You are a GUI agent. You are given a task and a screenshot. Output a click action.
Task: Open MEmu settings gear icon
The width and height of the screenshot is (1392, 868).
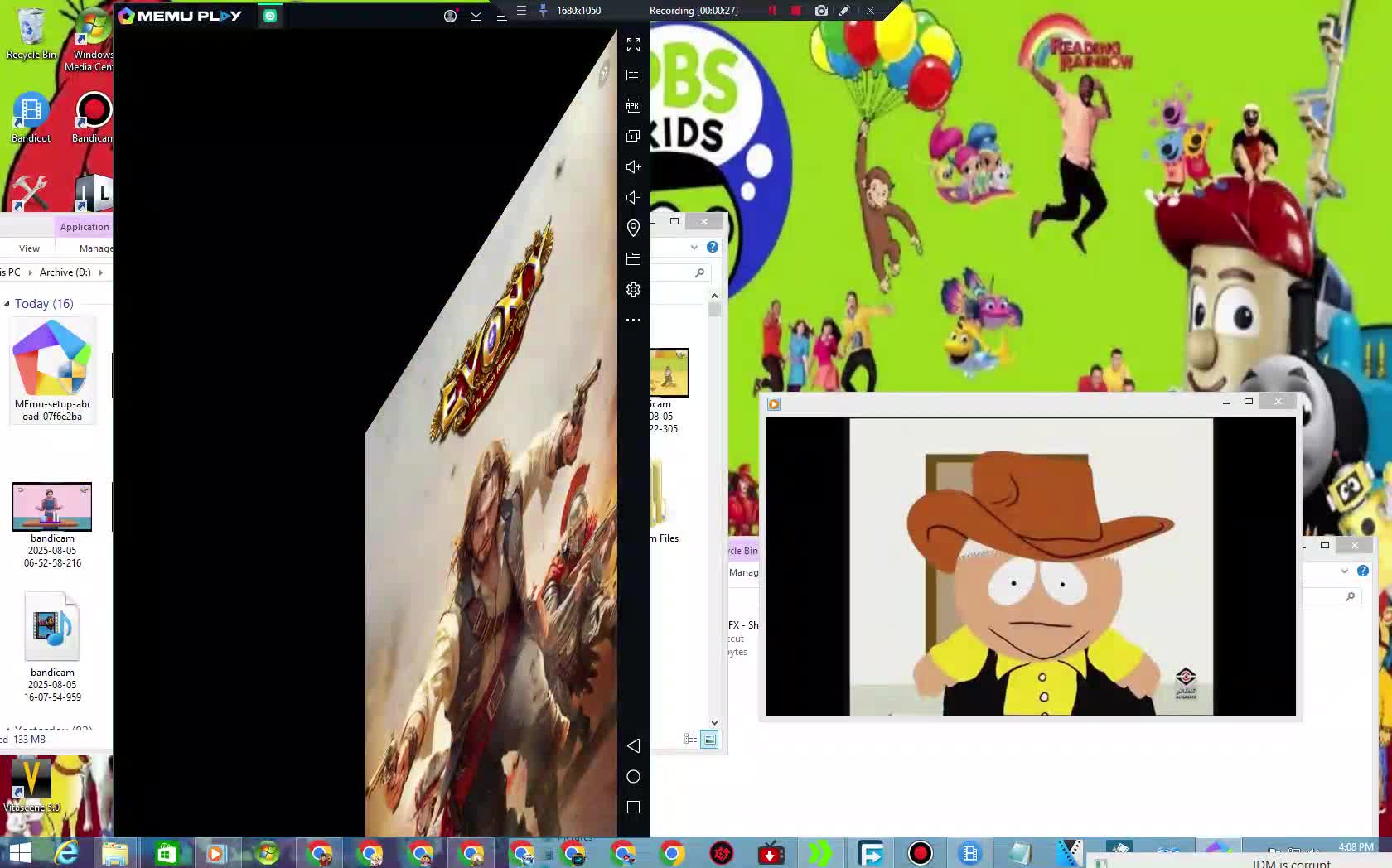pyautogui.click(x=633, y=289)
